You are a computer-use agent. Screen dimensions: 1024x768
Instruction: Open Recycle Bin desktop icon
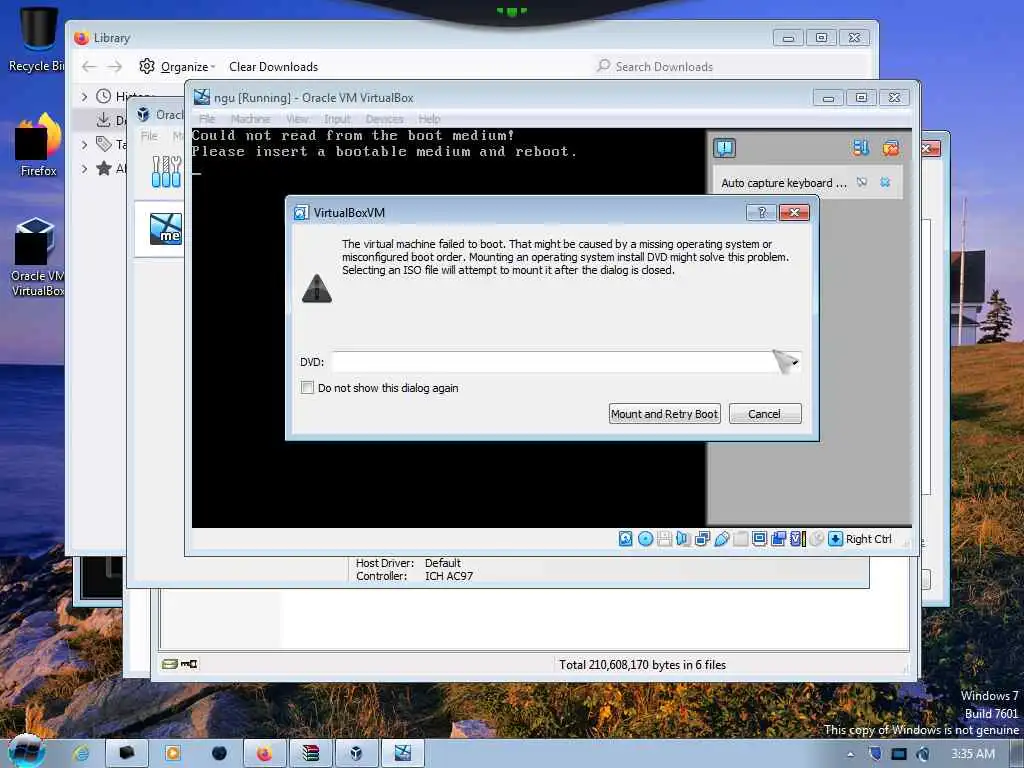tap(36, 40)
